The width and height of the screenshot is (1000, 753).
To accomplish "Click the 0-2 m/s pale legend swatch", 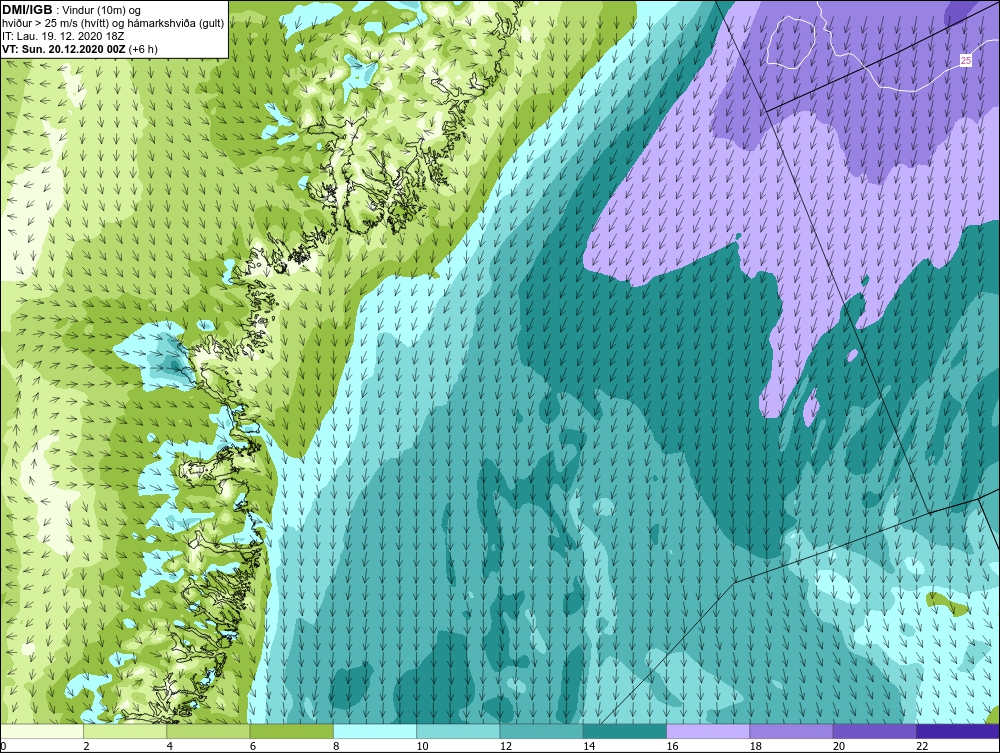I will coord(41,731).
